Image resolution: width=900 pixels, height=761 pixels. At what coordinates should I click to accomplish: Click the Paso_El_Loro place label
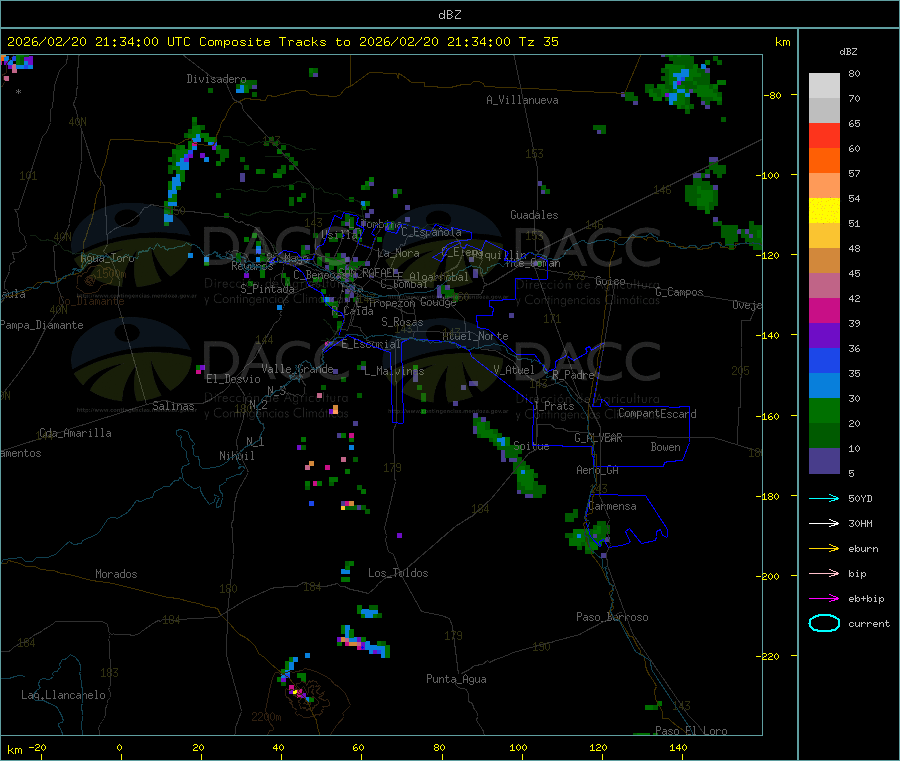[691, 731]
